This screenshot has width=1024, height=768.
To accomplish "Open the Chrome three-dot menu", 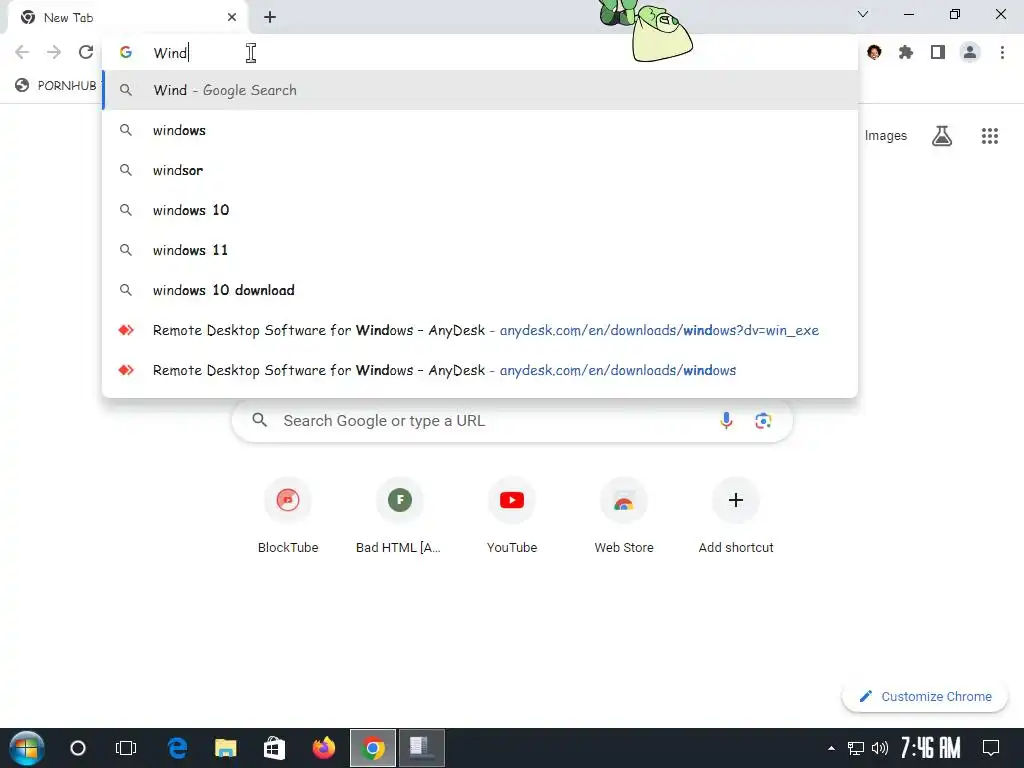I will (x=1002, y=52).
